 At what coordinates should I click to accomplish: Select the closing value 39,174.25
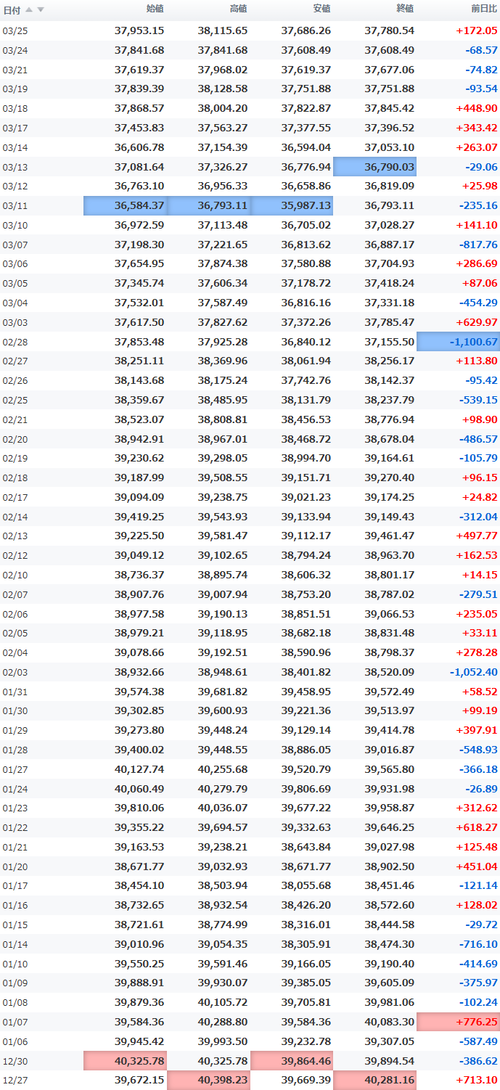389,498
